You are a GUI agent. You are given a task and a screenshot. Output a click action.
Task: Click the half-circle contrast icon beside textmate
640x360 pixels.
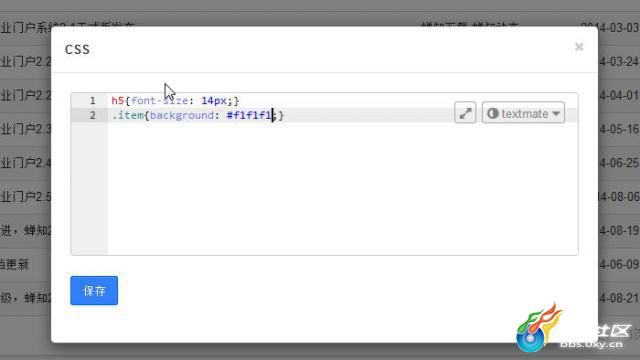[493, 113]
